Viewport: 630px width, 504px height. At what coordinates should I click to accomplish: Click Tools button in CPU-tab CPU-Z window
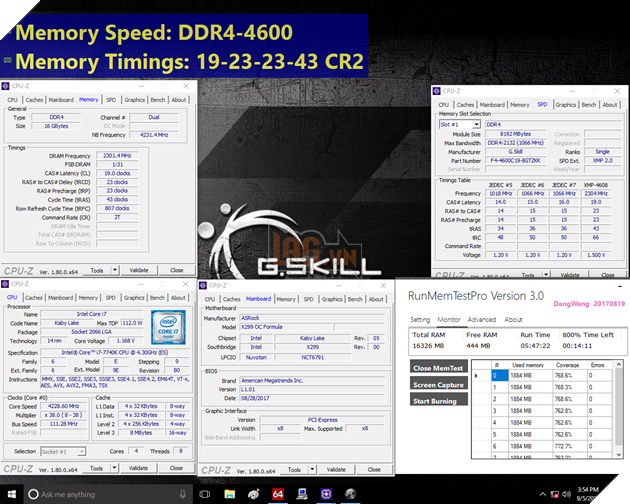pos(96,468)
